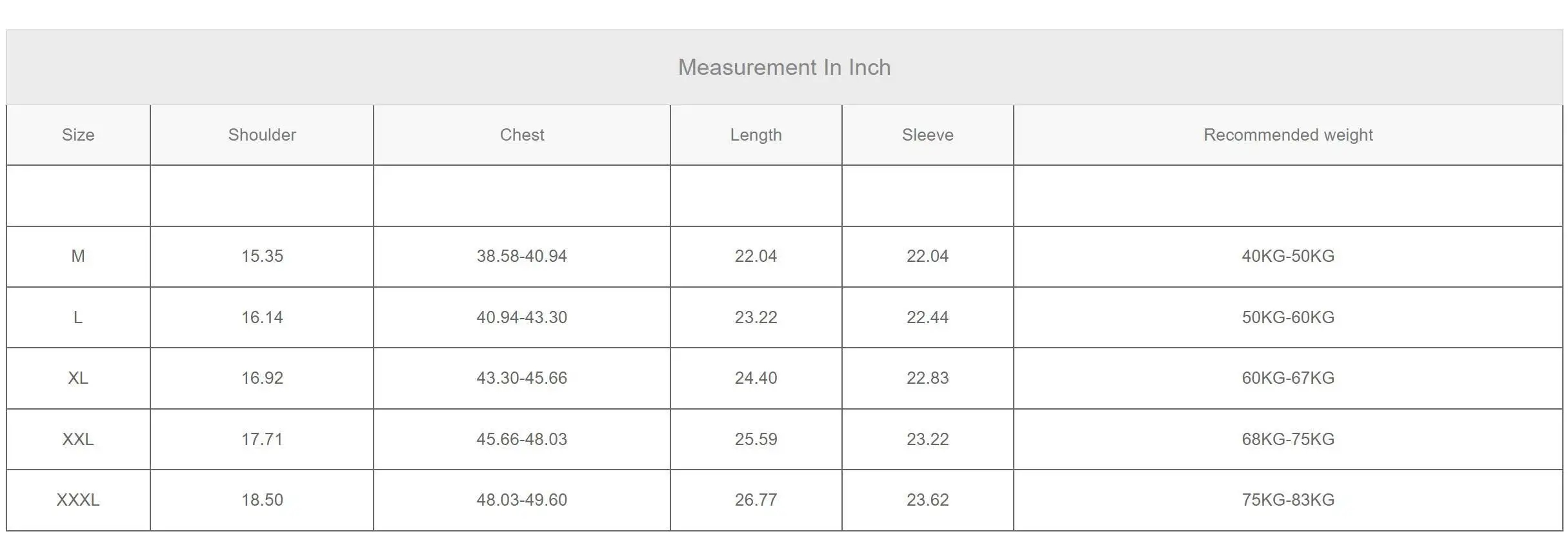Viewport: 1568px width, 536px height.
Task: Click the 'Measurement In Inch' table title
Action: click(x=784, y=67)
